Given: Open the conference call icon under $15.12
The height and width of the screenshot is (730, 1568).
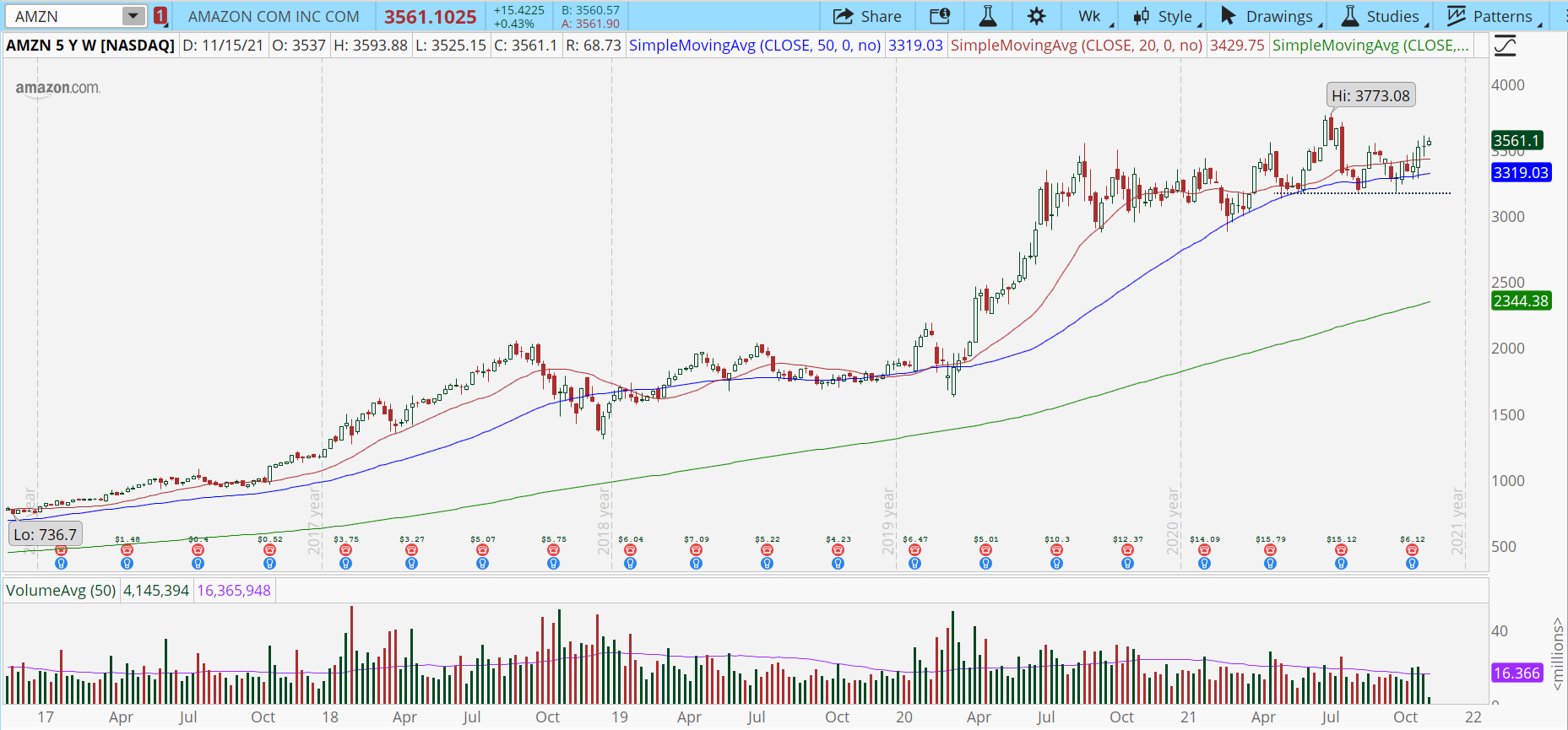Looking at the screenshot, I should (1341, 550).
